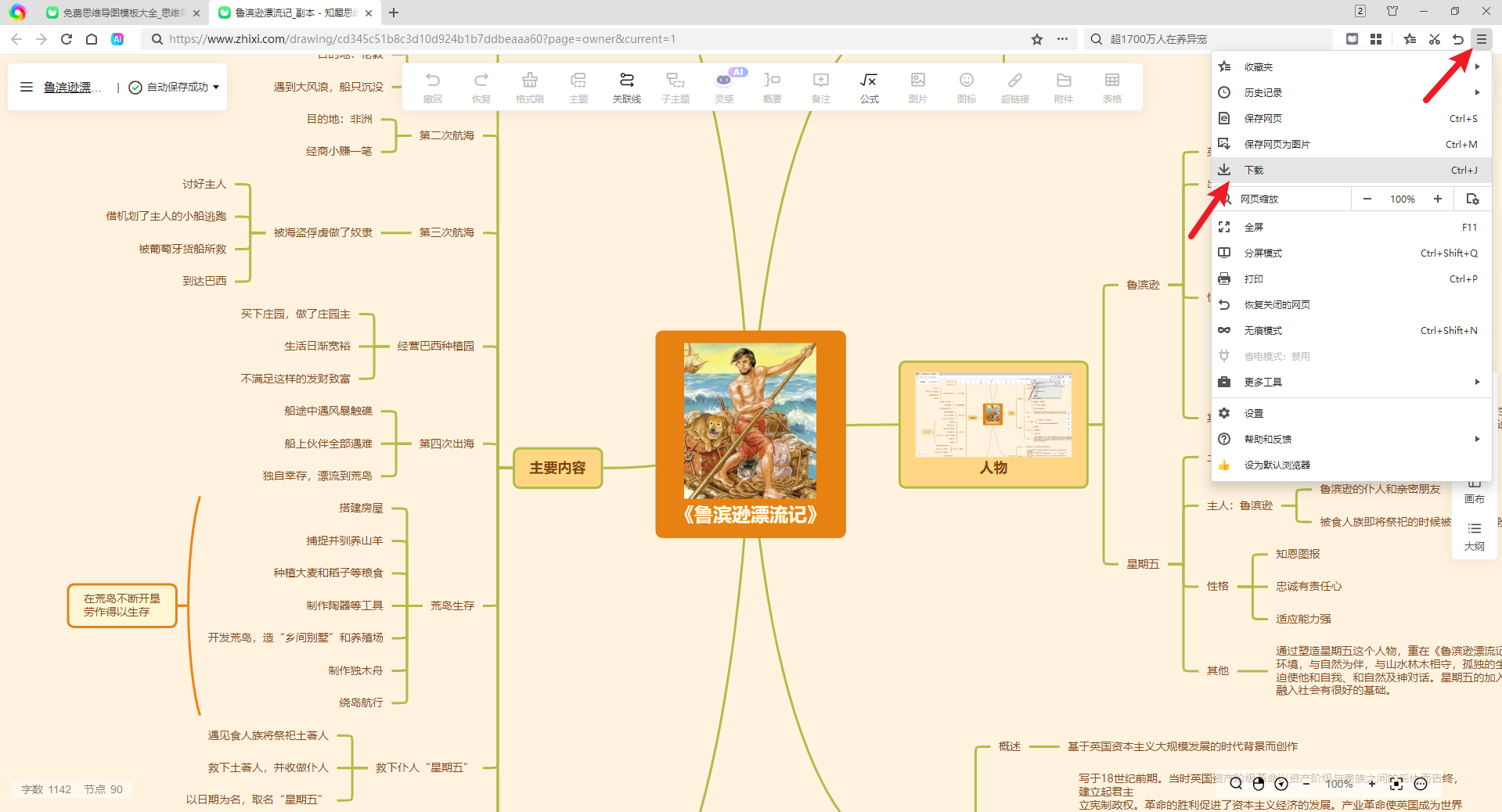1502x812 pixels.
Task: Insert a table with the 表格 icon
Action: (1112, 87)
